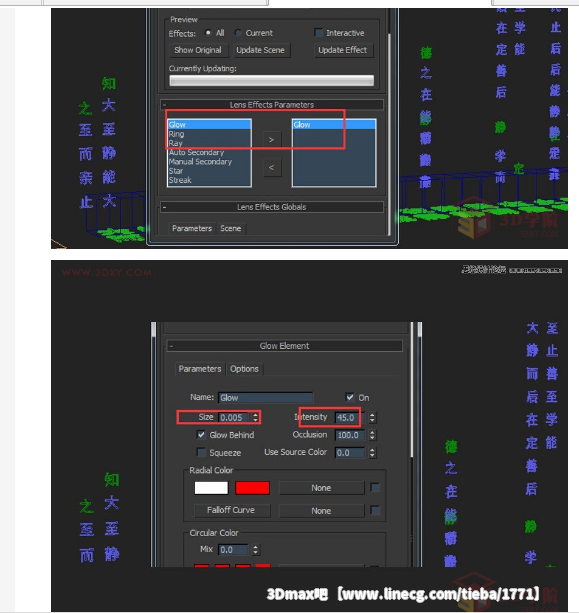Switch to the Options tab
Screen dimensions: 579x613
[244, 369]
